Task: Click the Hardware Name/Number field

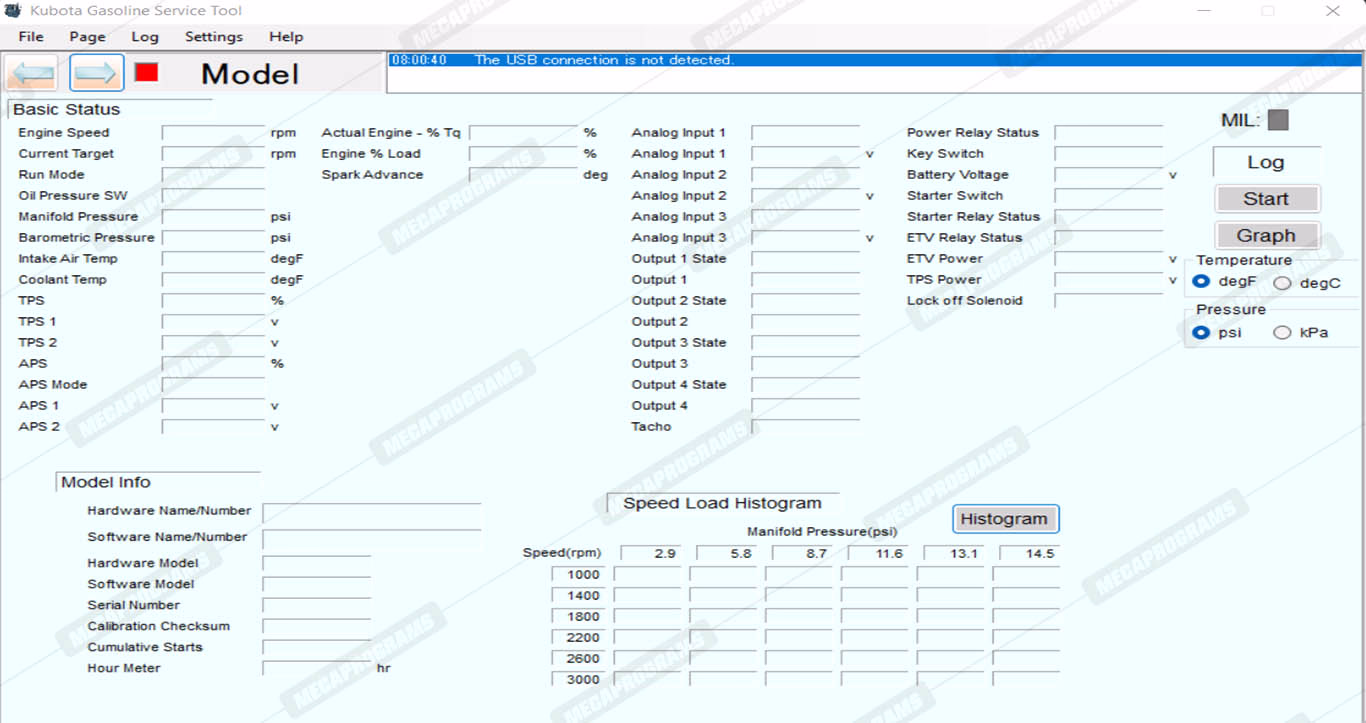Action: 371,512
